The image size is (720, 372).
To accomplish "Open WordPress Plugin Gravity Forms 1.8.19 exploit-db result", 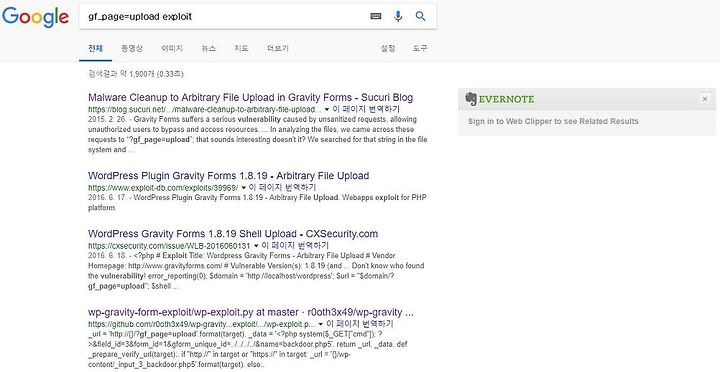I will click(228, 175).
